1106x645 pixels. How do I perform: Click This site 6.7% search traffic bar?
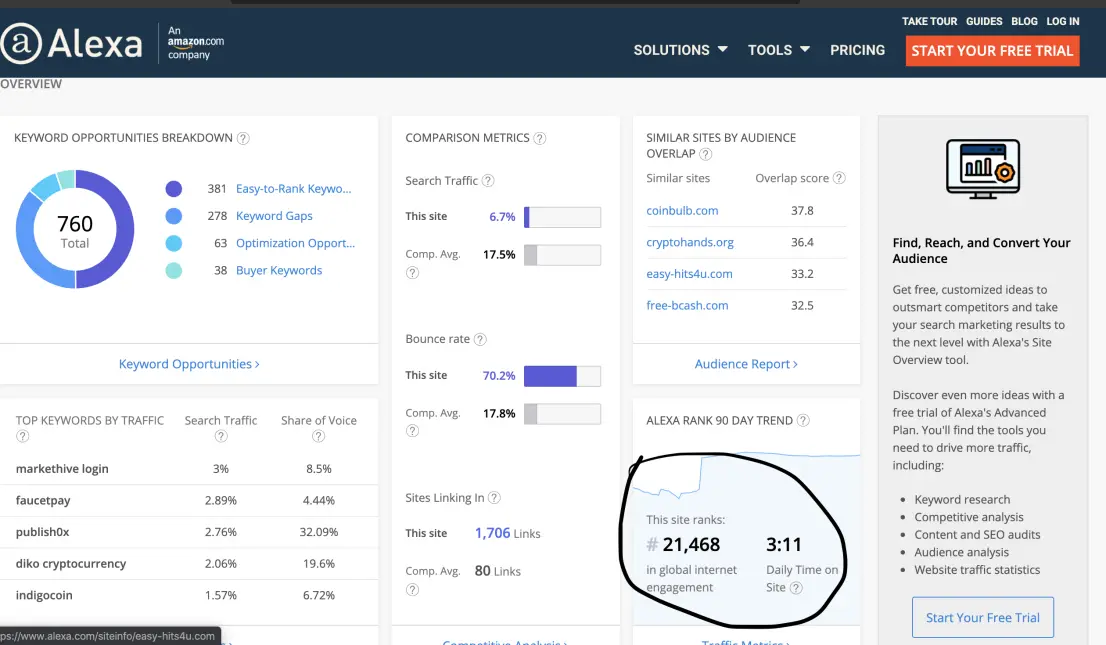coord(562,217)
